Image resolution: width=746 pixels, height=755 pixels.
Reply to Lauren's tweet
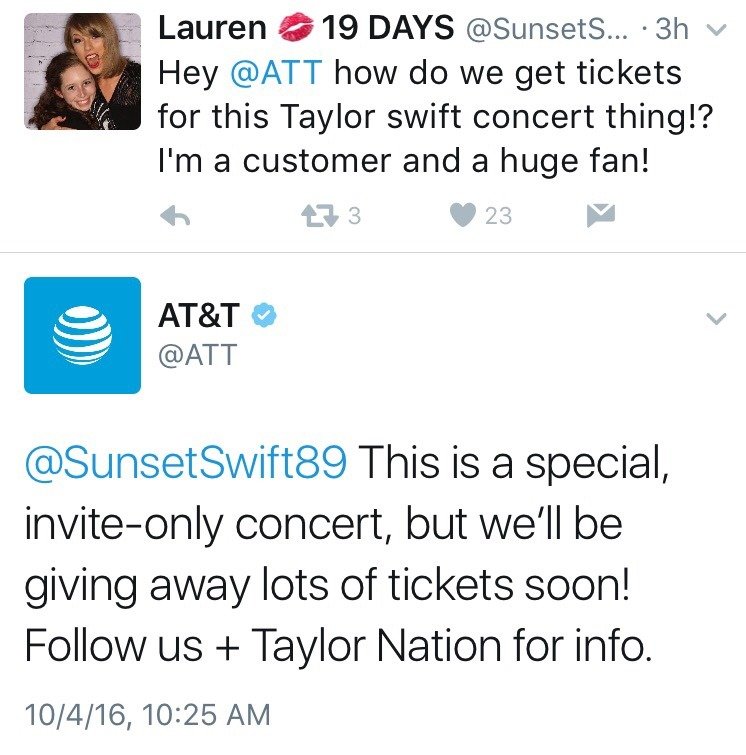point(175,215)
